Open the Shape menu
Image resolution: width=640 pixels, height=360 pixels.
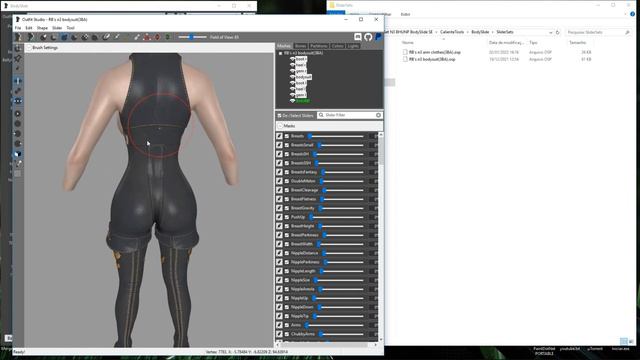pyautogui.click(x=42, y=28)
